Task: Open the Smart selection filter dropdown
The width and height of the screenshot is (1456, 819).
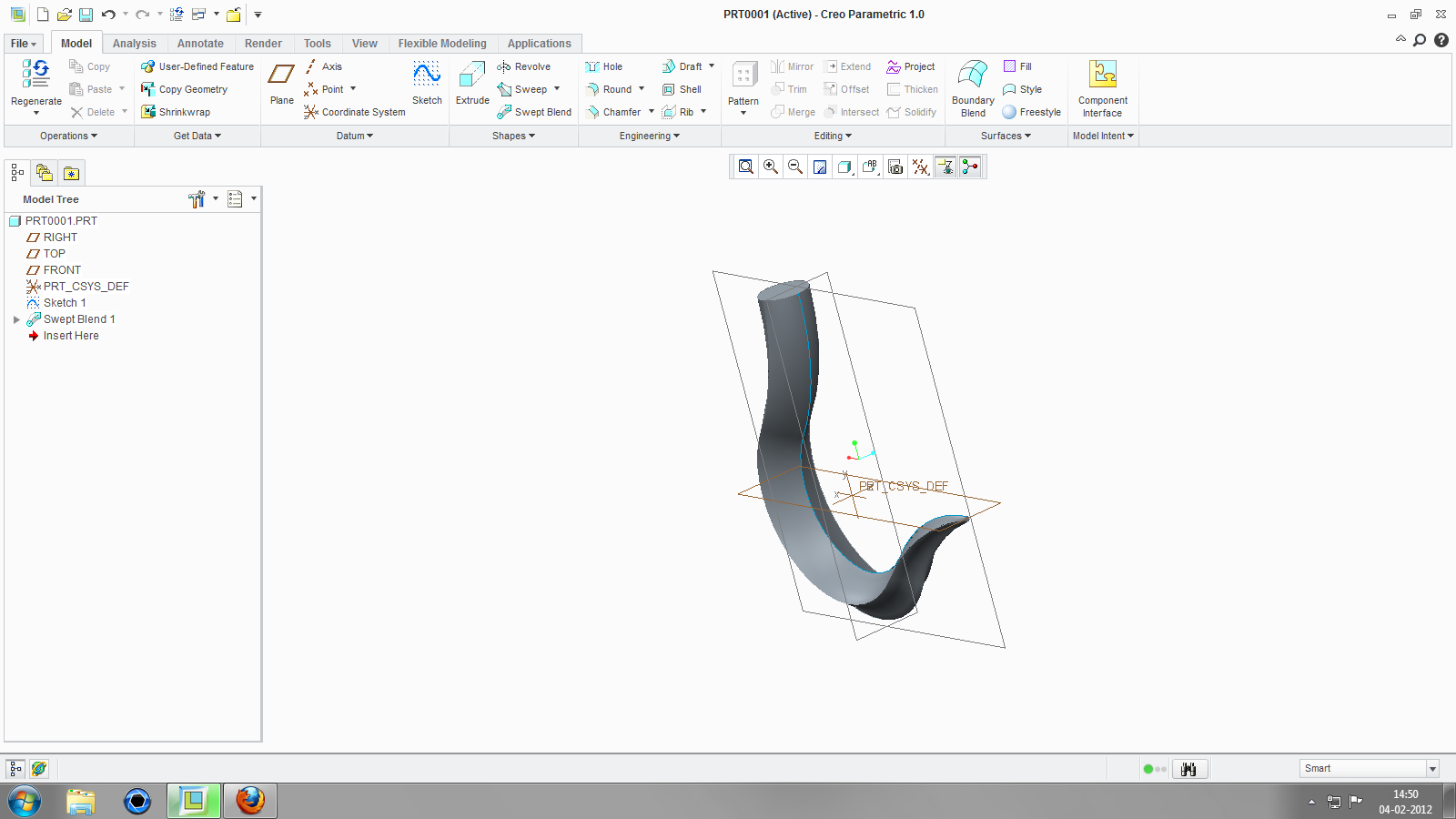Action: [x=1432, y=769]
